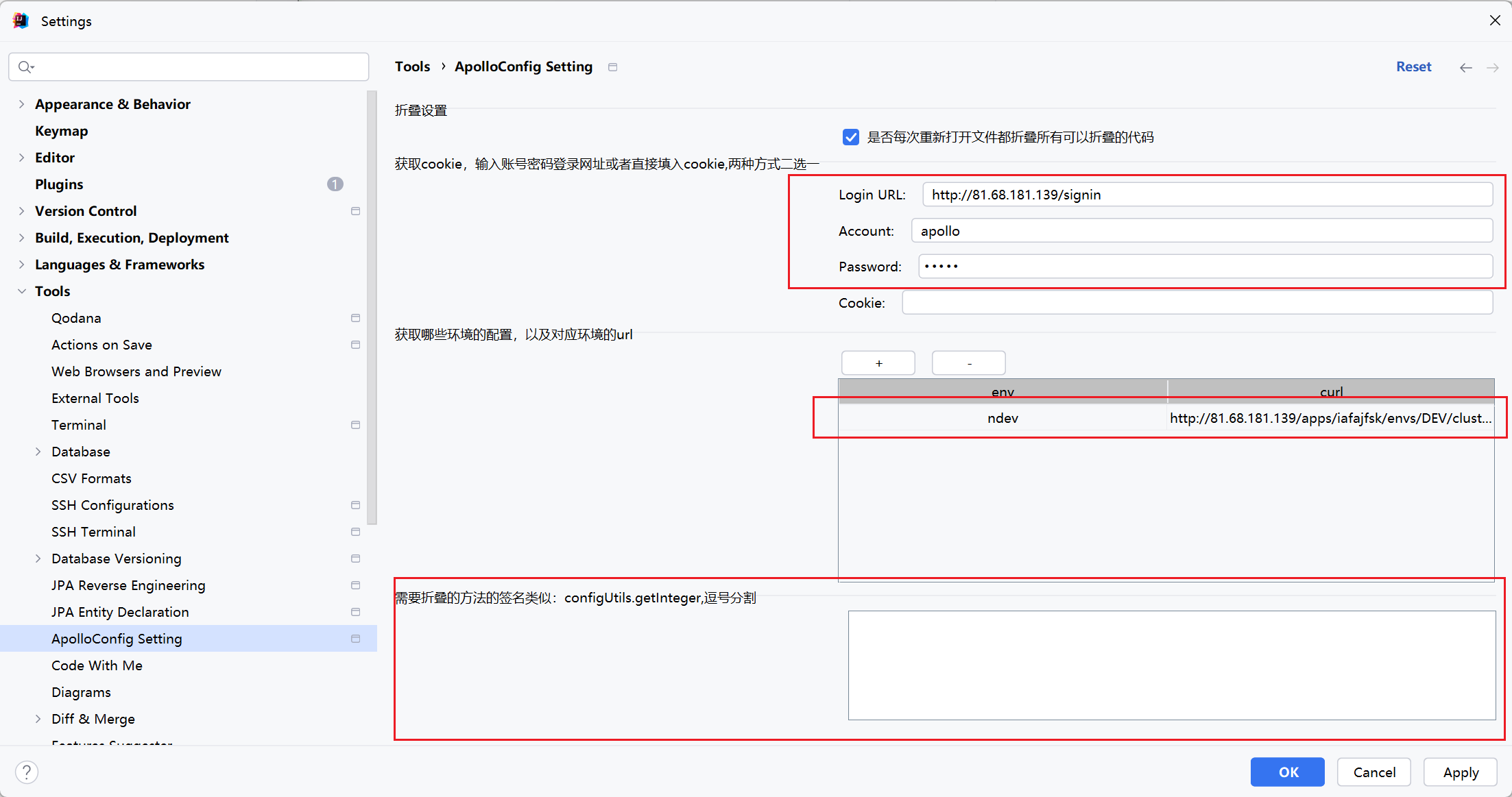
Task: Click into the Login URL field
Action: tap(1208, 195)
